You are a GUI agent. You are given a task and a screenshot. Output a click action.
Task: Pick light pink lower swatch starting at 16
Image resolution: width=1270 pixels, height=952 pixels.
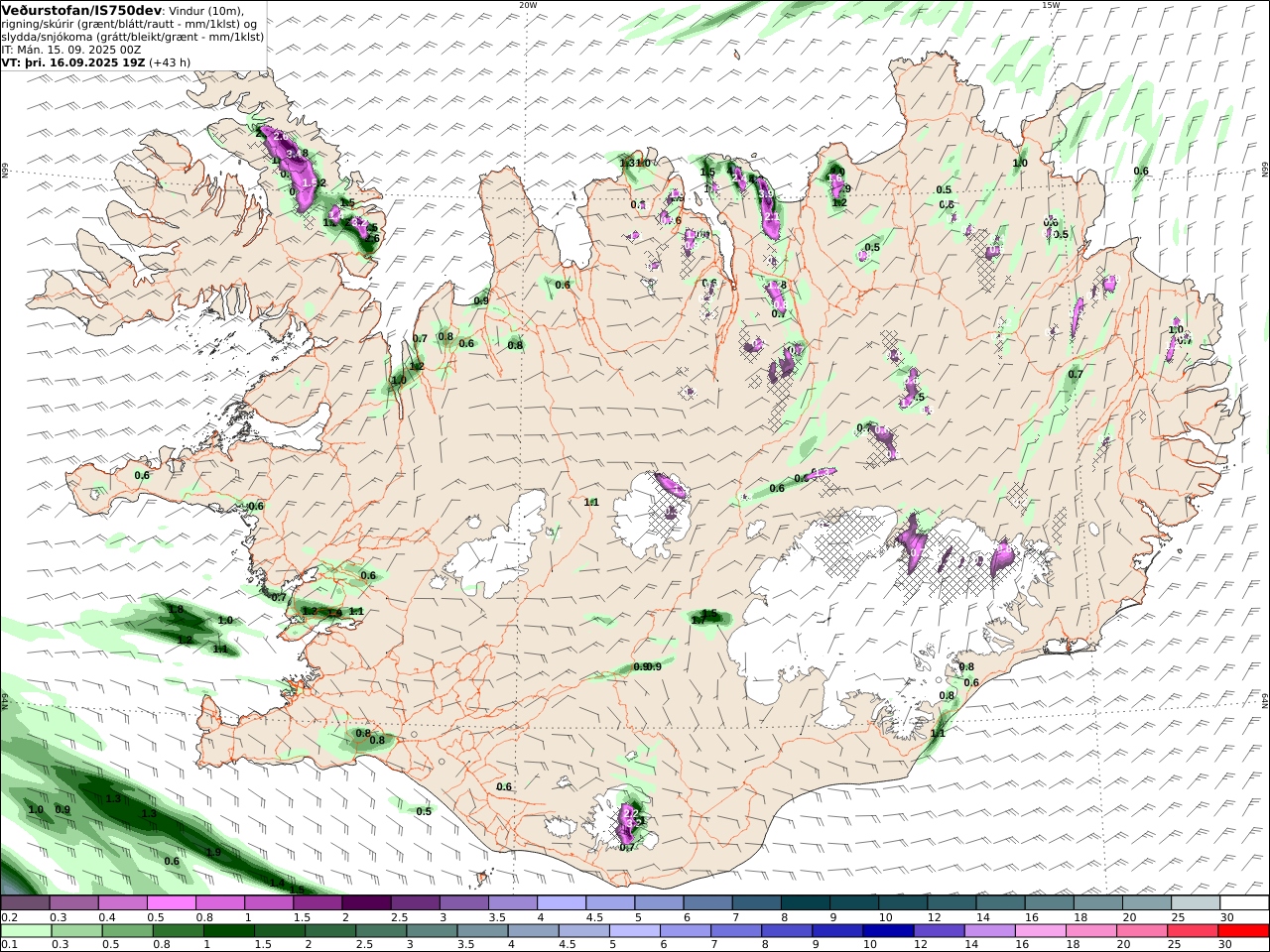(x=1040, y=931)
